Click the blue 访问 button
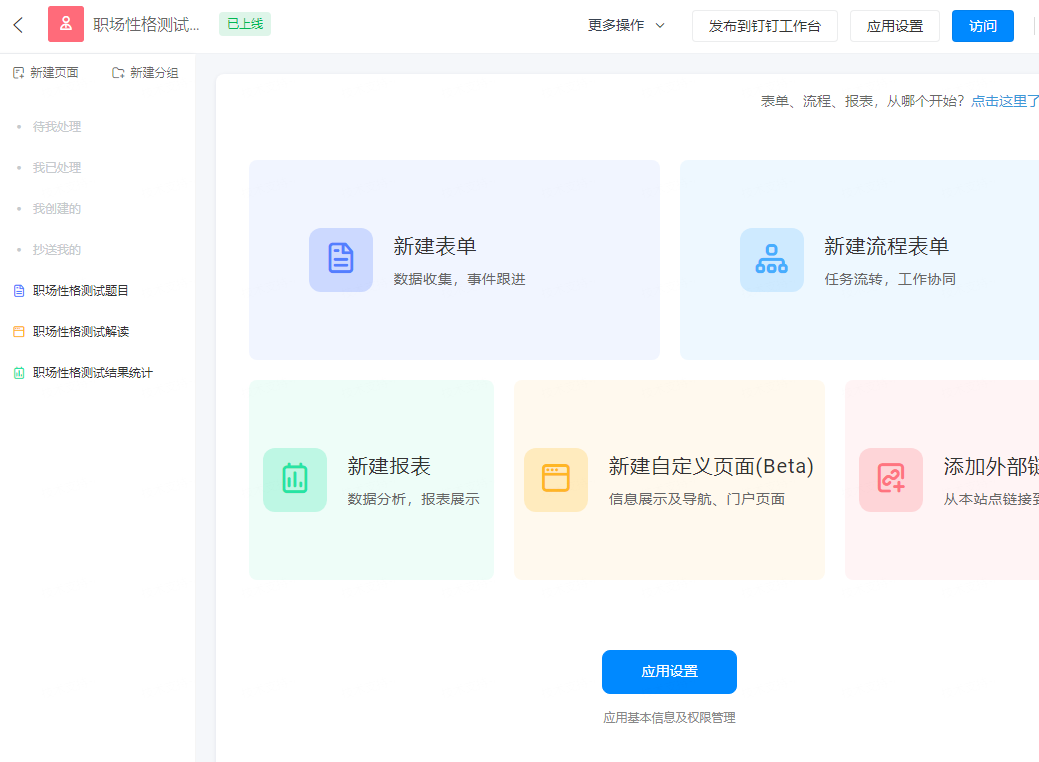The image size is (1039, 762). [983, 26]
